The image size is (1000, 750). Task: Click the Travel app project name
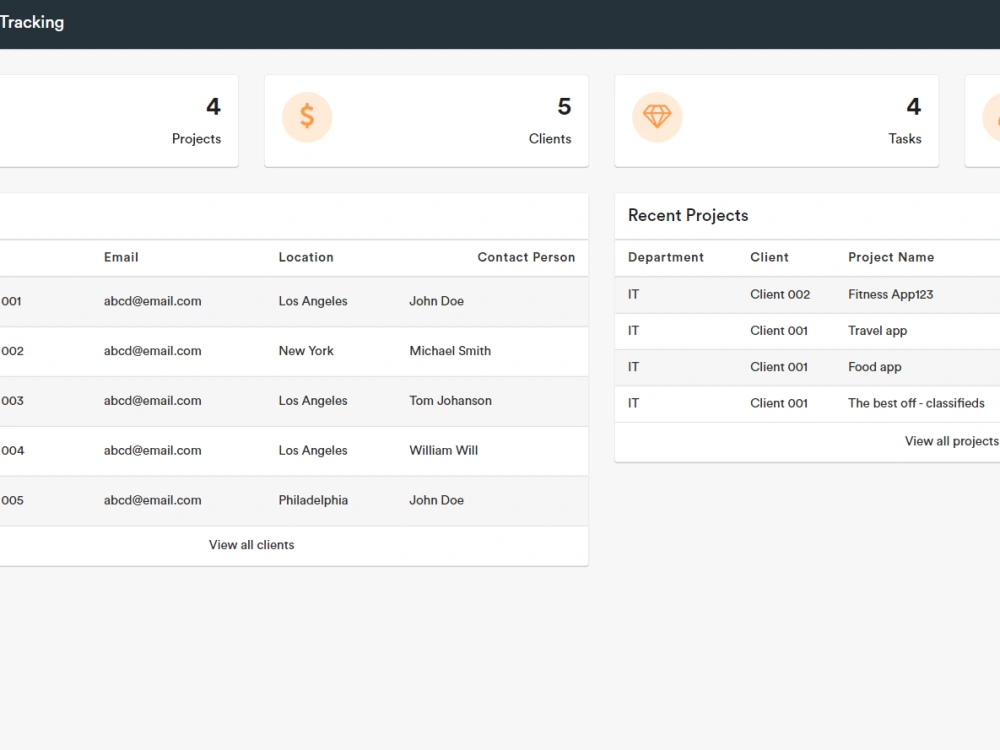pos(877,330)
